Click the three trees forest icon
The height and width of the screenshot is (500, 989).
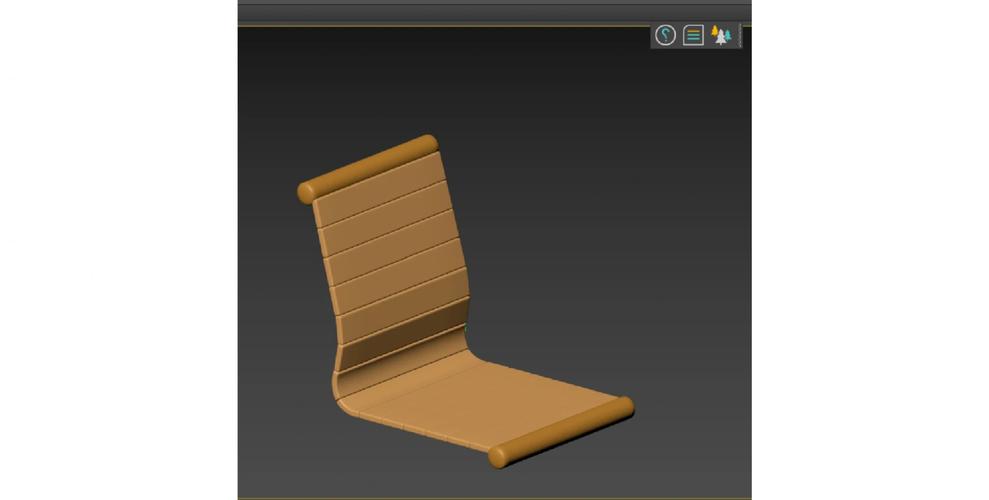(721, 35)
